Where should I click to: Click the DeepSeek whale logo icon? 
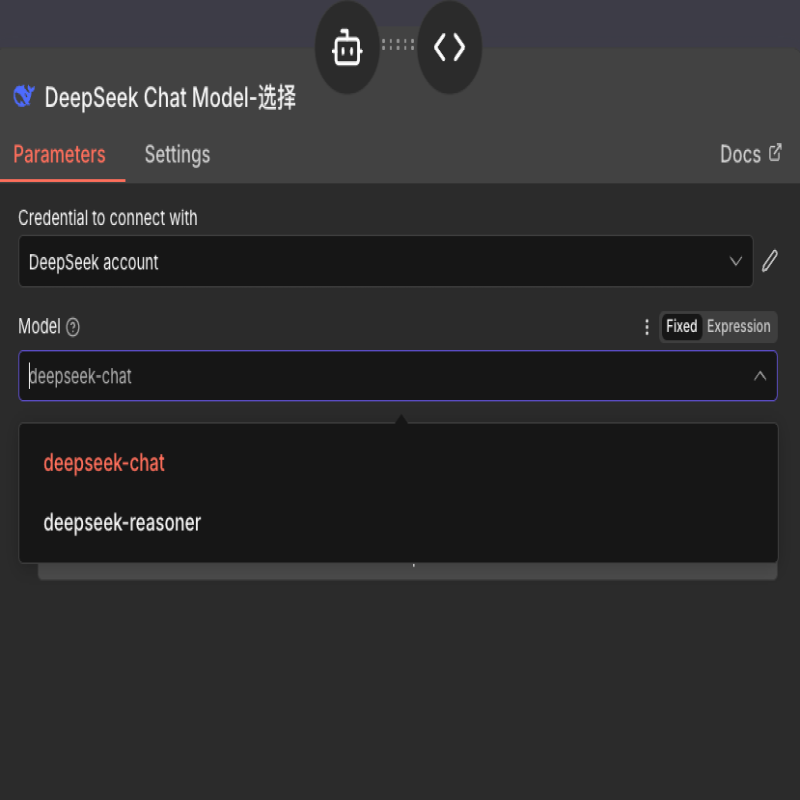[24, 97]
